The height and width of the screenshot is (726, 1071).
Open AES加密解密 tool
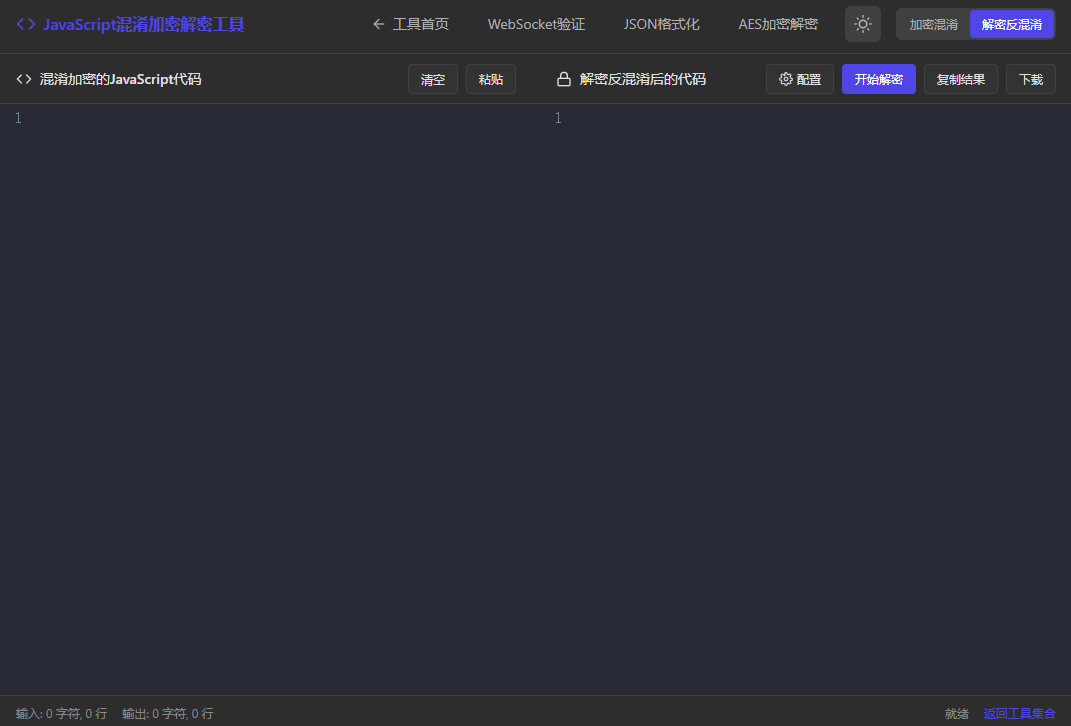tap(777, 24)
